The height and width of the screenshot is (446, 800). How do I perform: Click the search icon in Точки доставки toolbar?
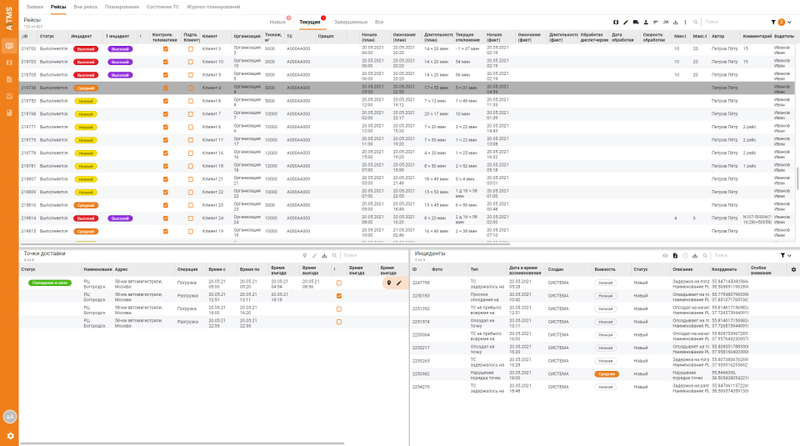(x=335, y=256)
